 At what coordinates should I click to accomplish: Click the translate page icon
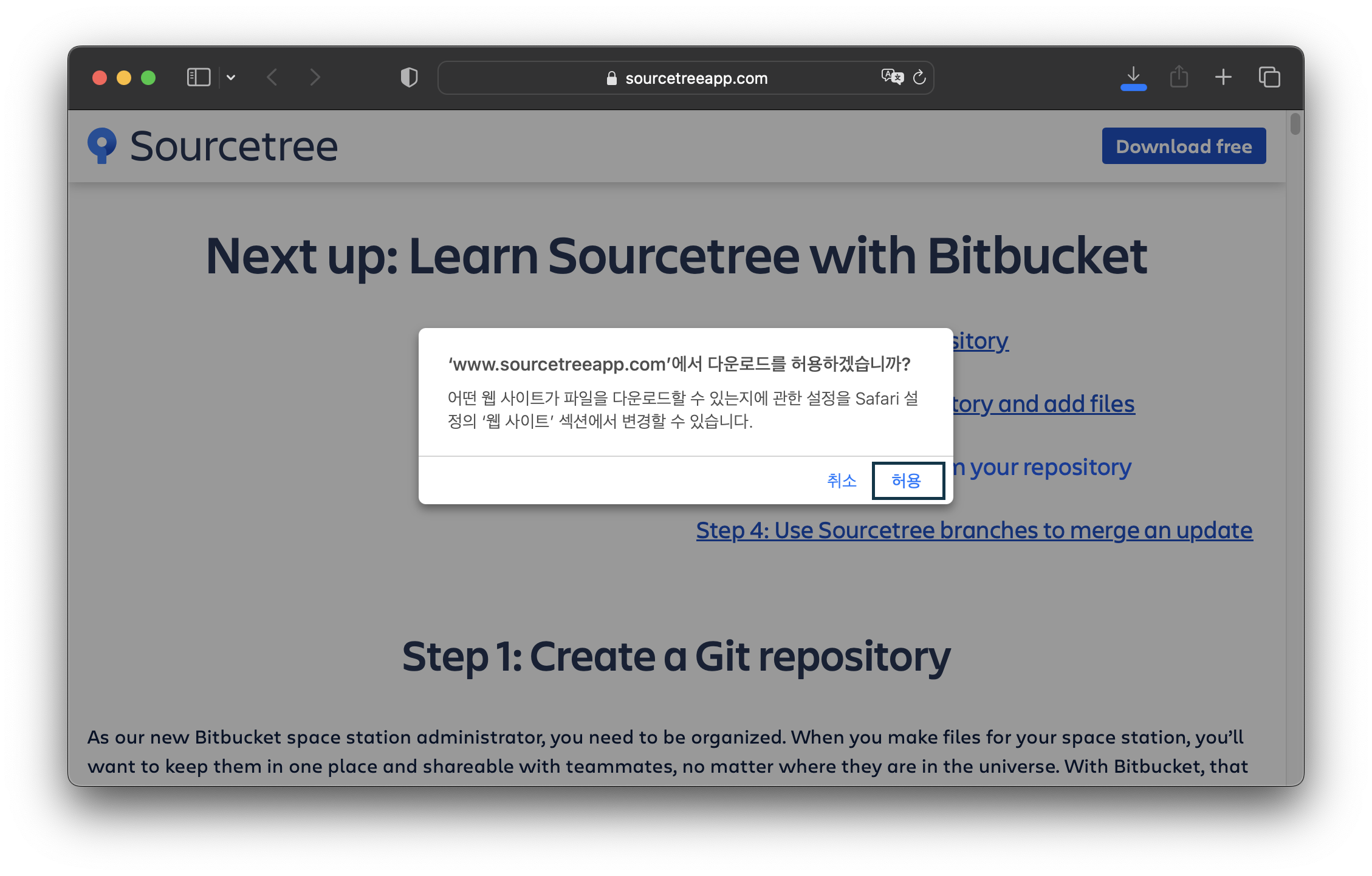click(892, 77)
